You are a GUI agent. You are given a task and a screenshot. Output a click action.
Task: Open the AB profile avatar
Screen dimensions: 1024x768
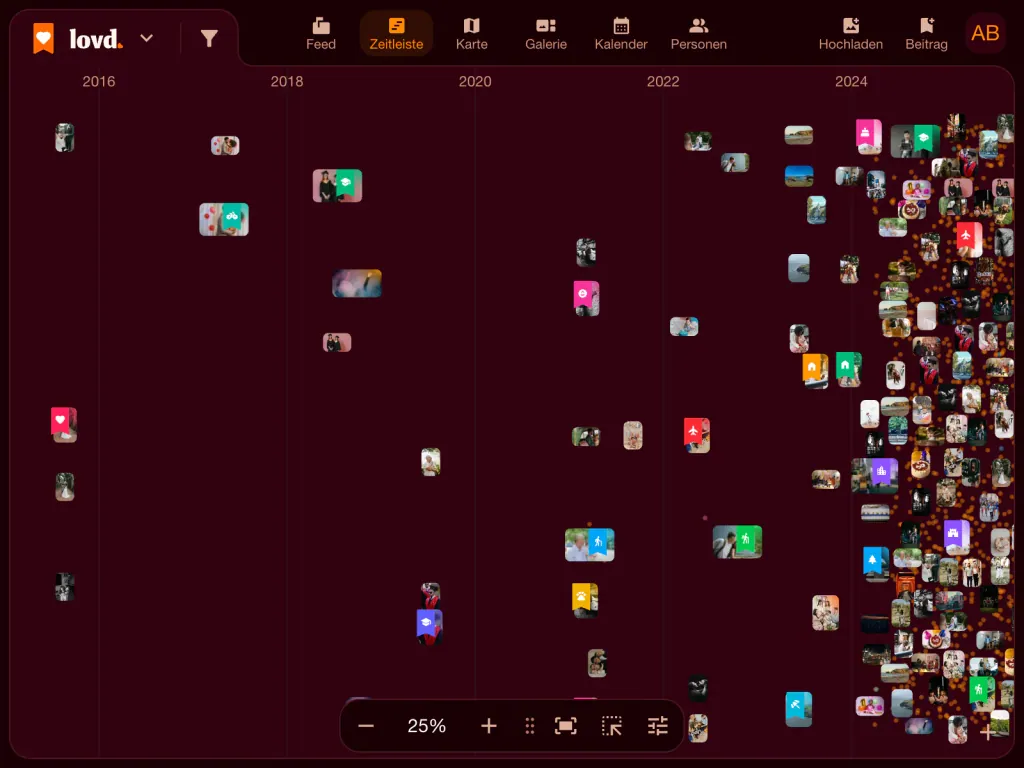pos(985,33)
